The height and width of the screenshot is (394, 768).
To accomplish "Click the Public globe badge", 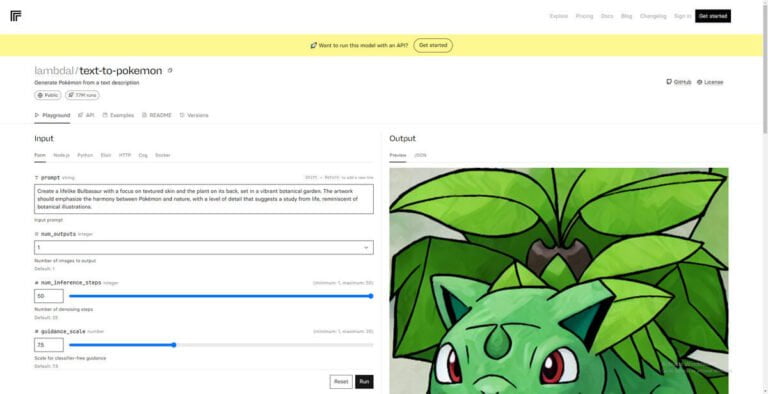I will tap(48, 95).
